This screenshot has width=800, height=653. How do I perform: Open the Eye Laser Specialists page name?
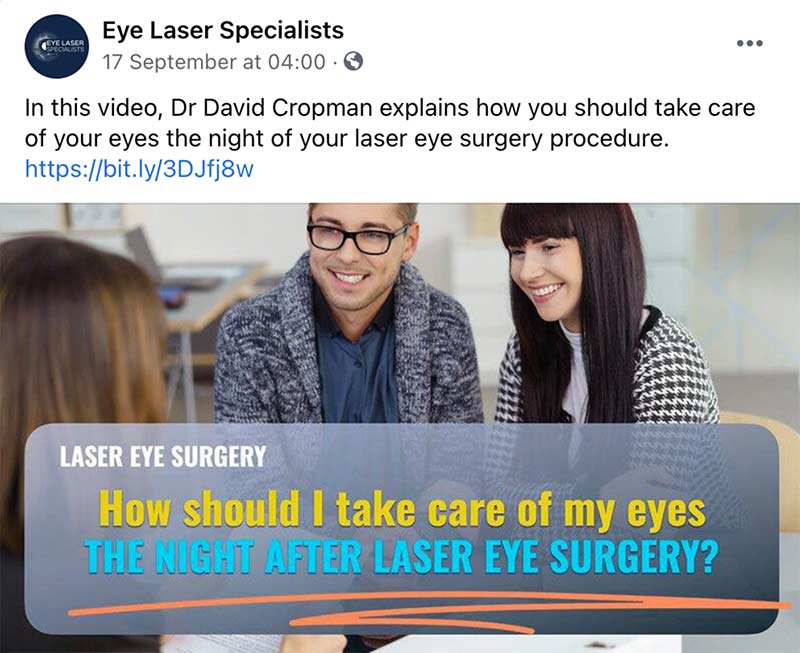click(x=223, y=30)
